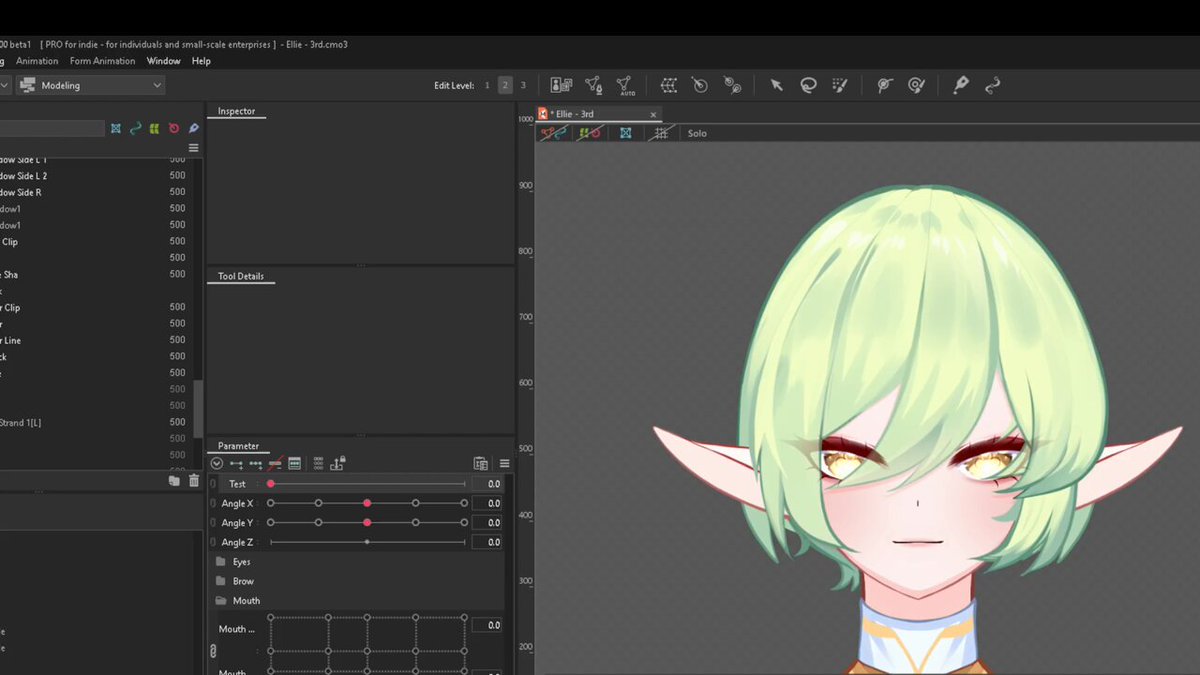Open the Parameter panel hamburger menu
The image size is (1200, 675).
tap(505, 464)
